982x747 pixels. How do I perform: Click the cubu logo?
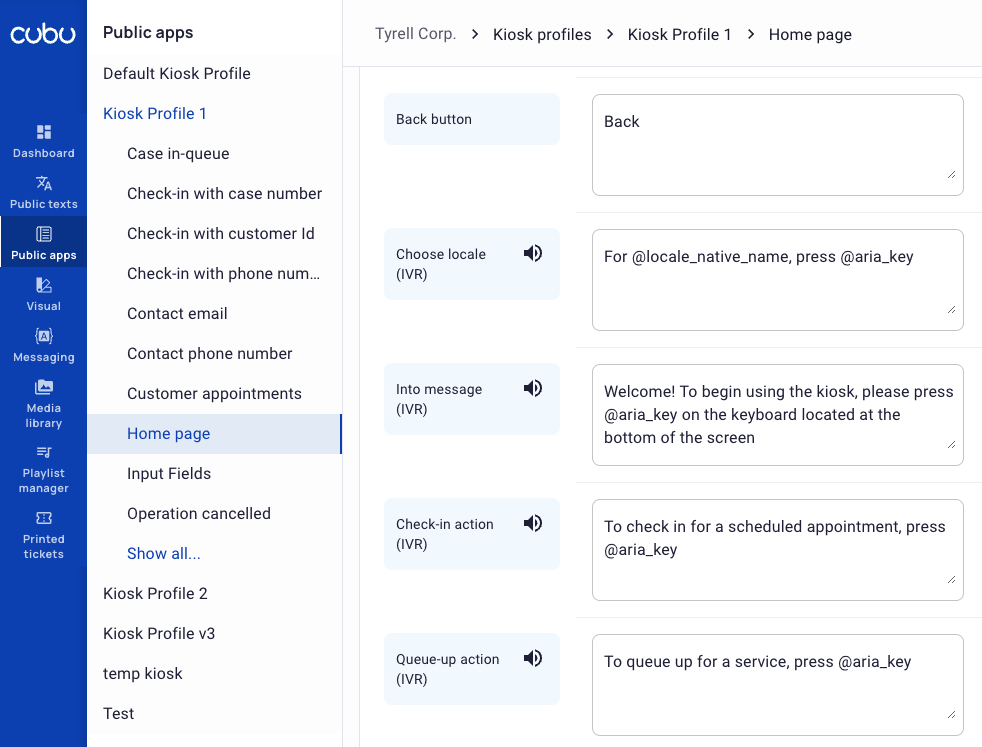(43, 34)
